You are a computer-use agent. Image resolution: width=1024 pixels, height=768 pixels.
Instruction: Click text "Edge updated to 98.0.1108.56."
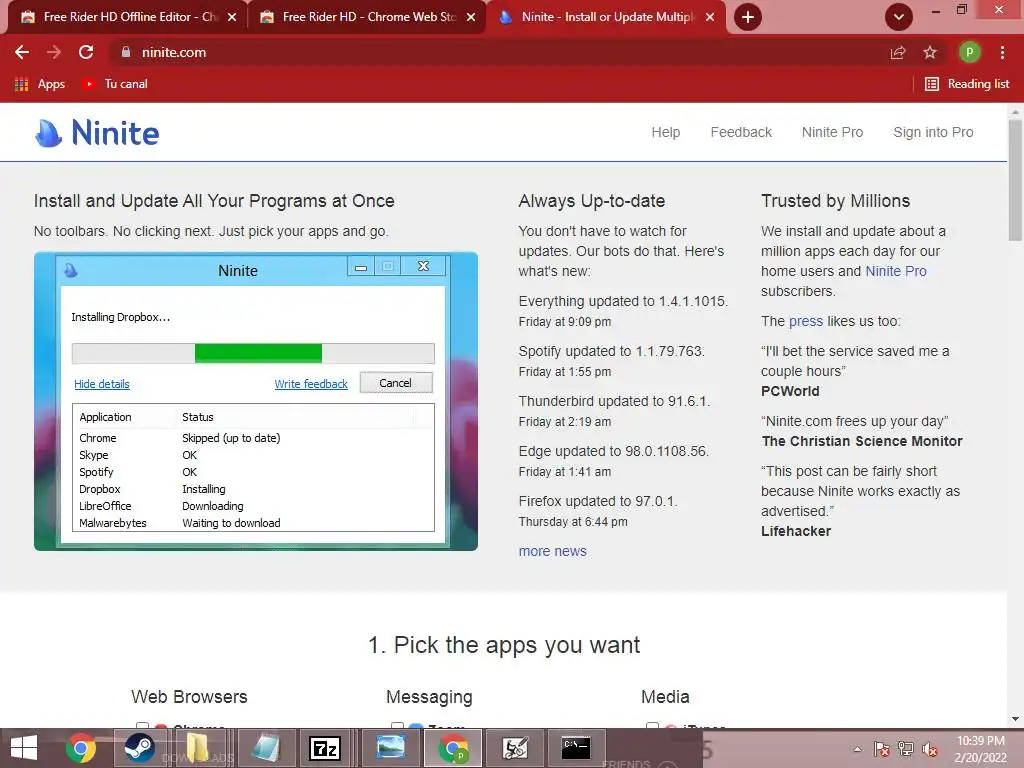(x=613, y=451)
